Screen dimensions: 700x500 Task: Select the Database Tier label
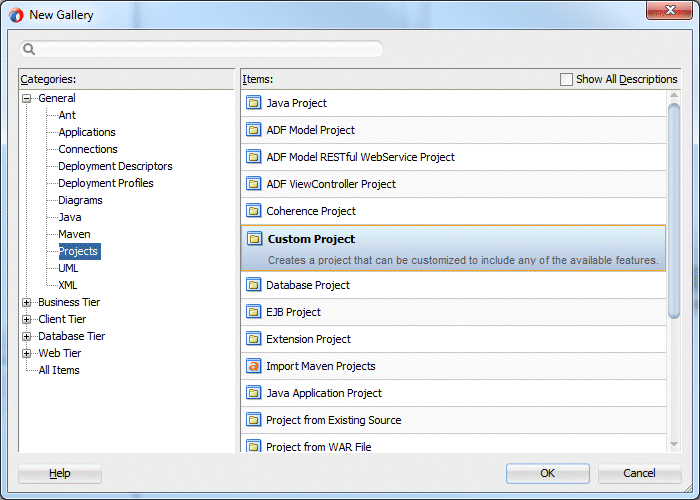click(71, 336)
